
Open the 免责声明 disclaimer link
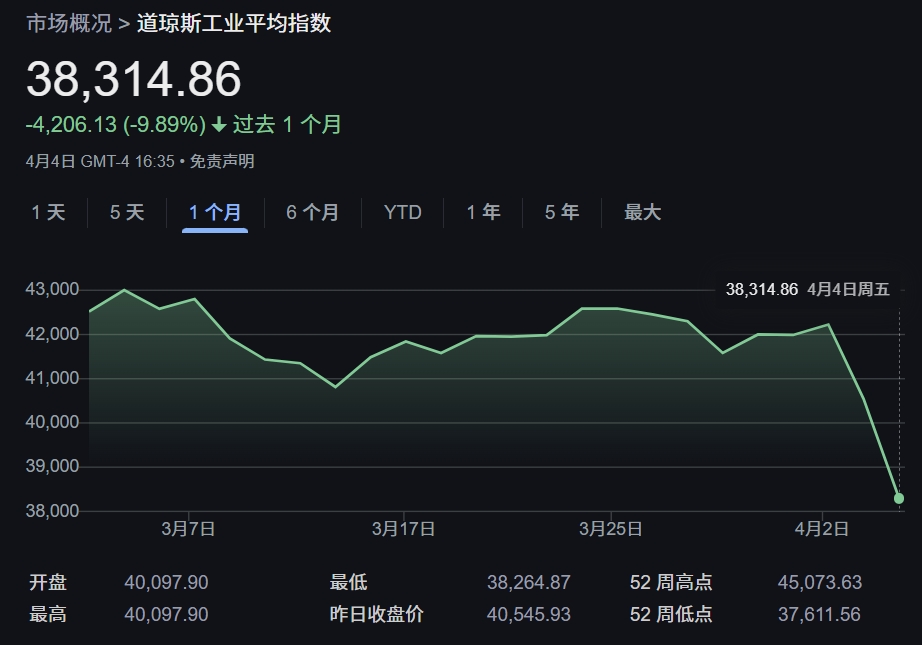click(222, 161)
